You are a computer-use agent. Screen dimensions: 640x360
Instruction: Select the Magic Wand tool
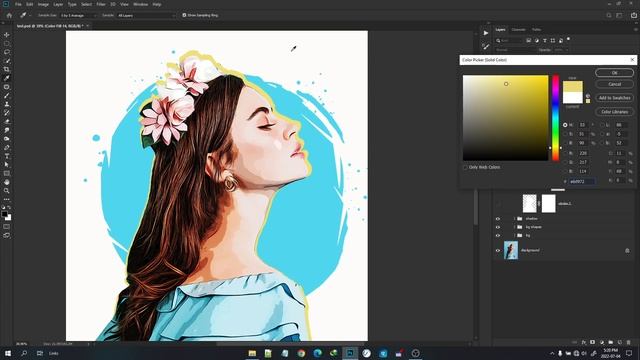(7, 61)
